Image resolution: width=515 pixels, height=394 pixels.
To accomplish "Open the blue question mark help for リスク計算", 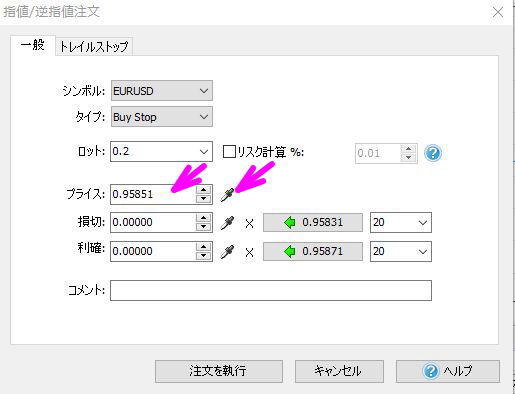I will (x=433, y=153).
